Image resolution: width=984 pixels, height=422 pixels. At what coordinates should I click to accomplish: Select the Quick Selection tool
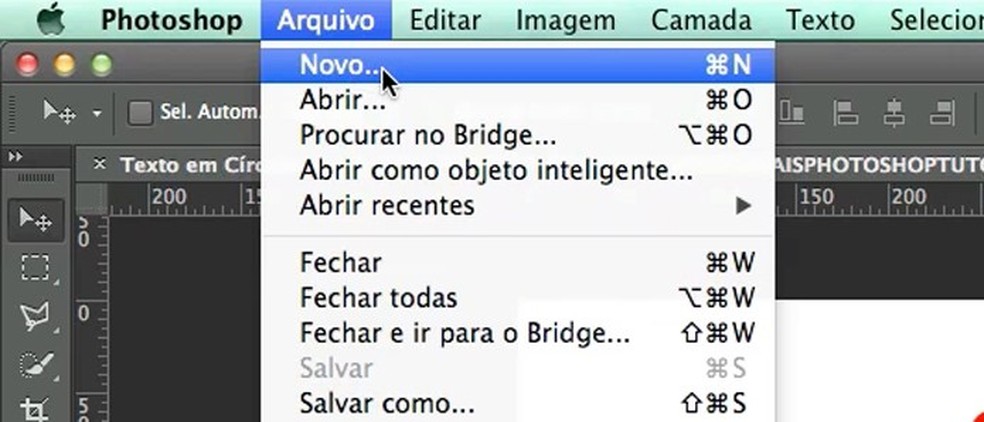tap(36, 363)
